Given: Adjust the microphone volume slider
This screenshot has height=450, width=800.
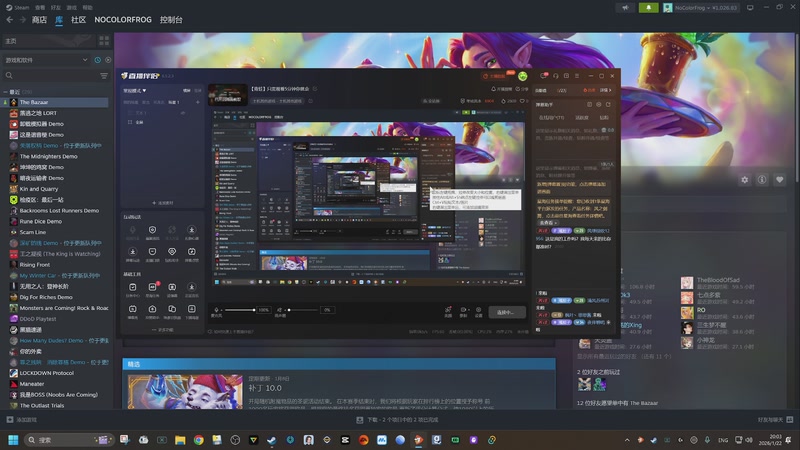Looking at the screenshot, I should 240,310.
